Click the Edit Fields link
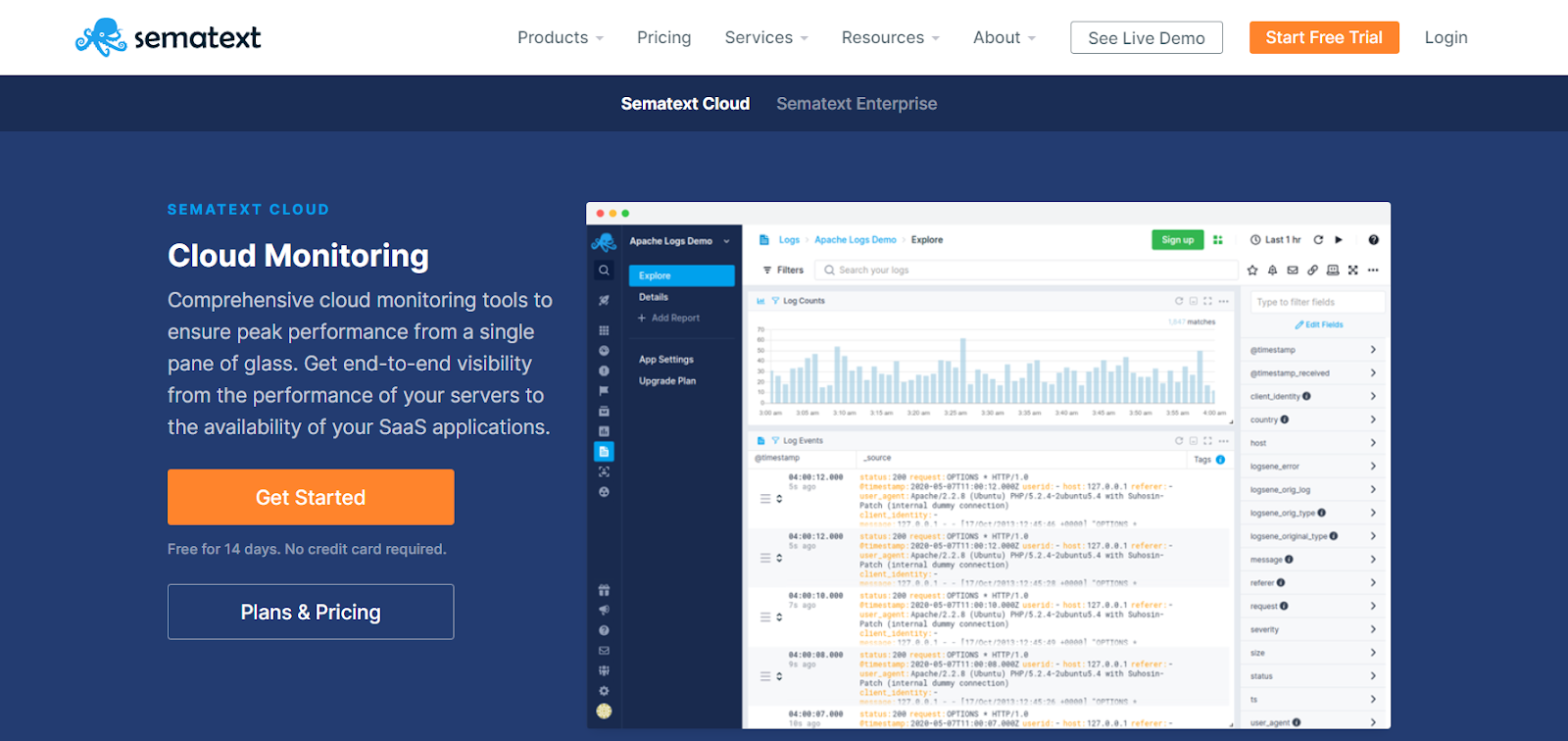This screenshot has width=1568, height=741. (x=1319, y=324)
